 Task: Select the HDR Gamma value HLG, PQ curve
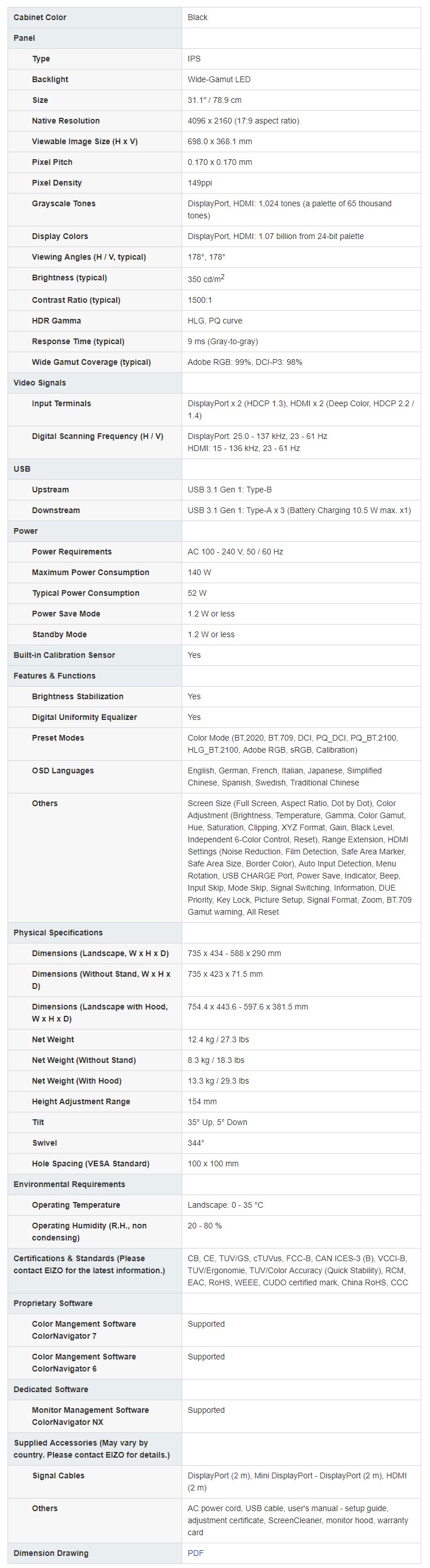click(x=215, y=321)
